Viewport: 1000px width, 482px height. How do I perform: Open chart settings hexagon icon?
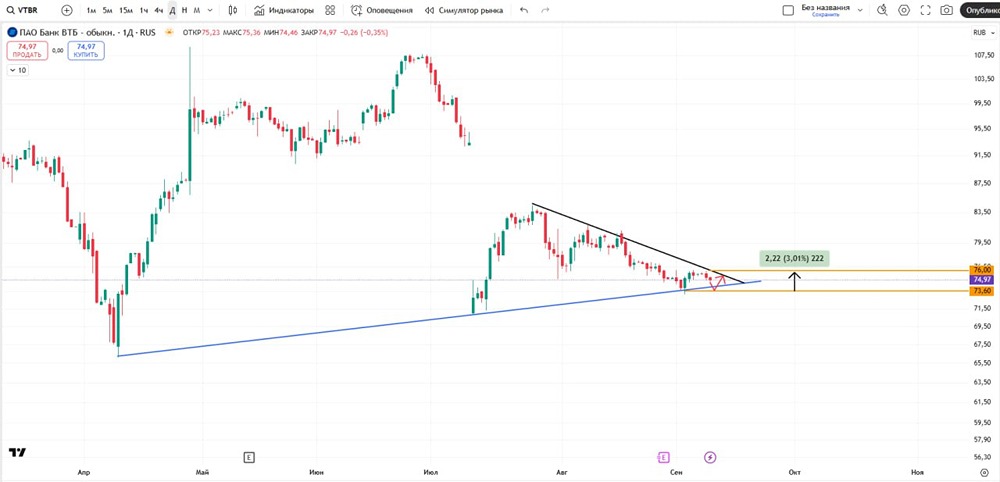pyautogui.click(x=904, y=10)
